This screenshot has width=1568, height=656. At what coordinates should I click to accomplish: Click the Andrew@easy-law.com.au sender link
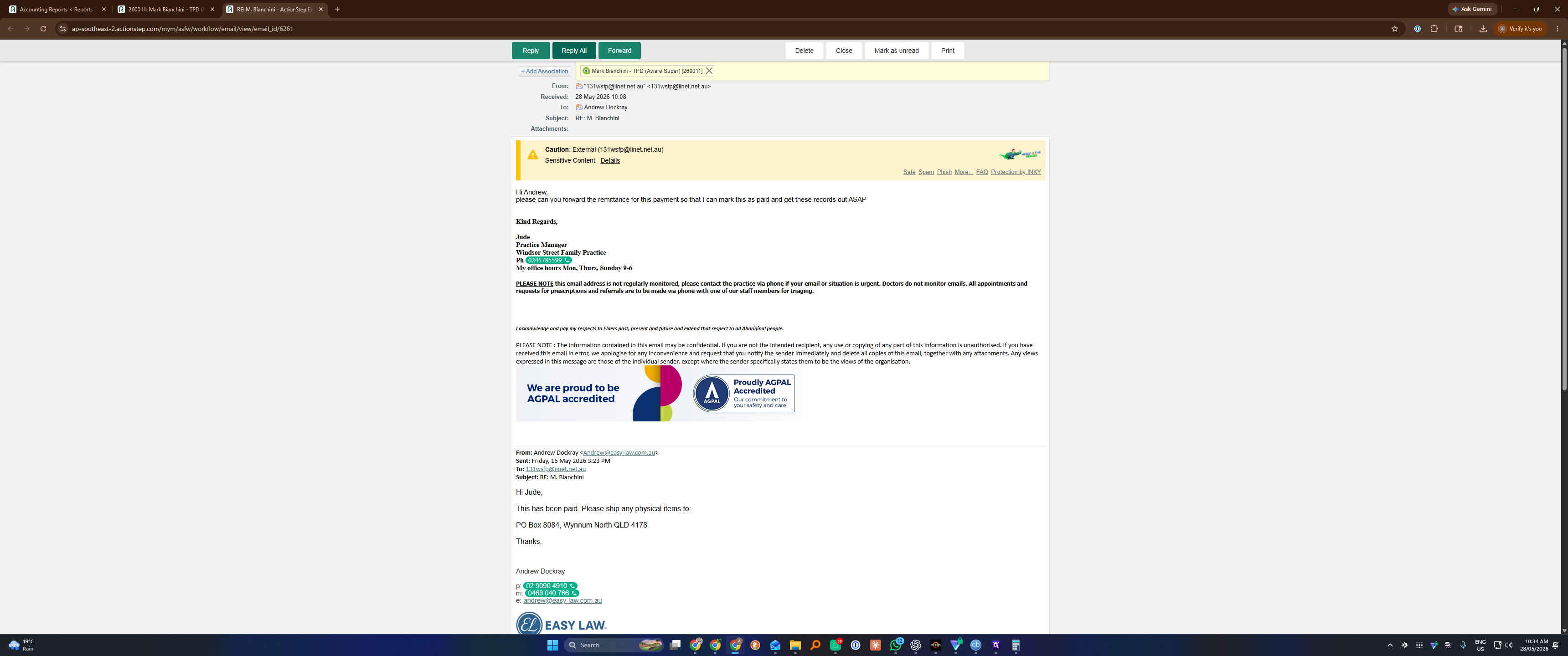[619, 453]
